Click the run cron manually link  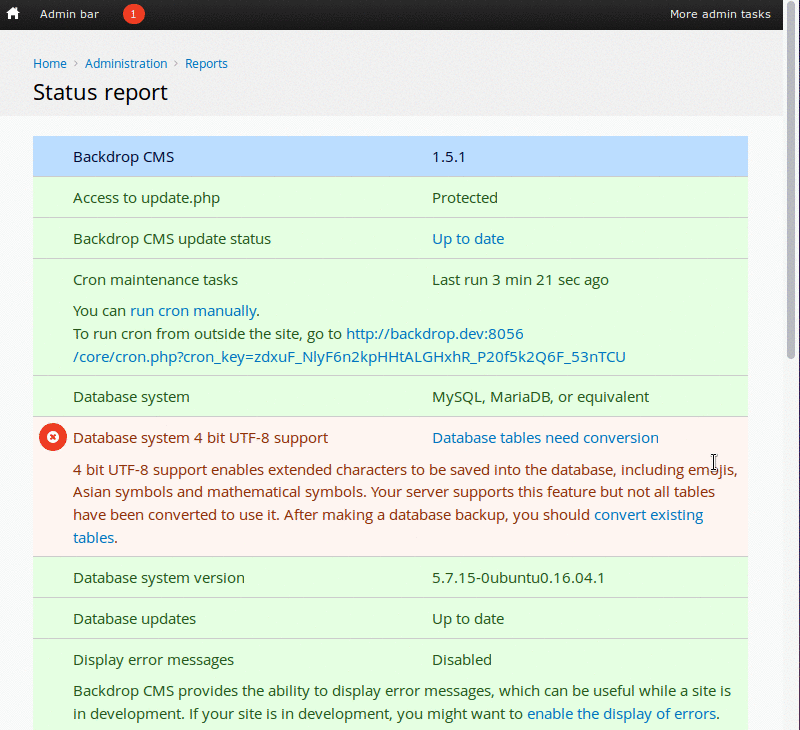click(x=193, y=311)
